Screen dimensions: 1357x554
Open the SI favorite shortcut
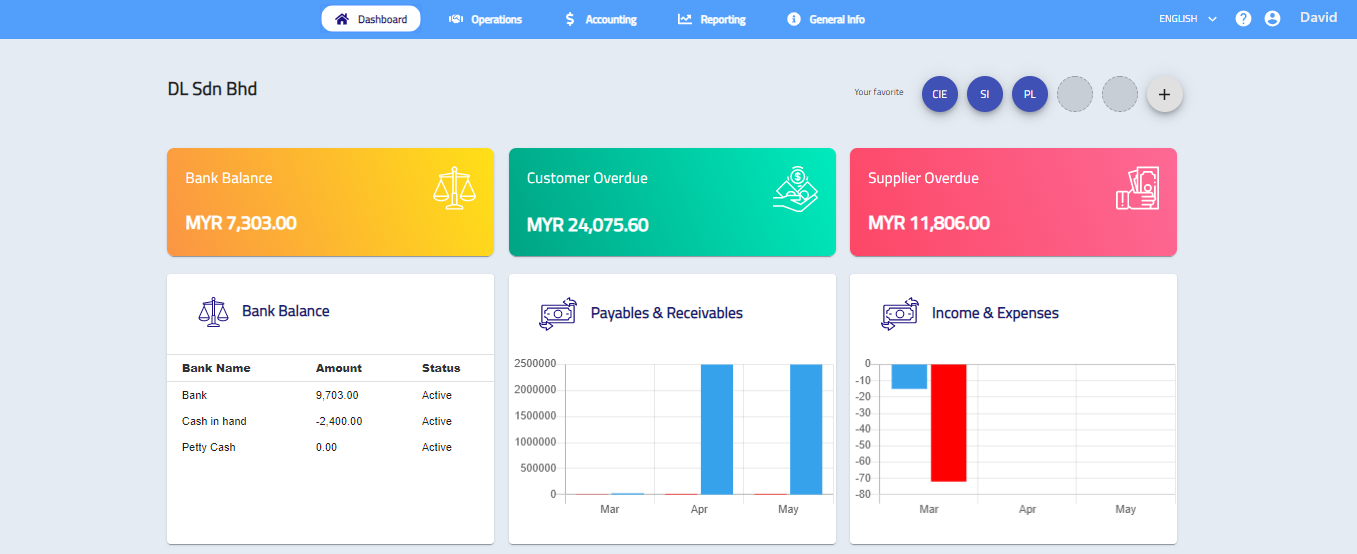click(x=985, y=94)
